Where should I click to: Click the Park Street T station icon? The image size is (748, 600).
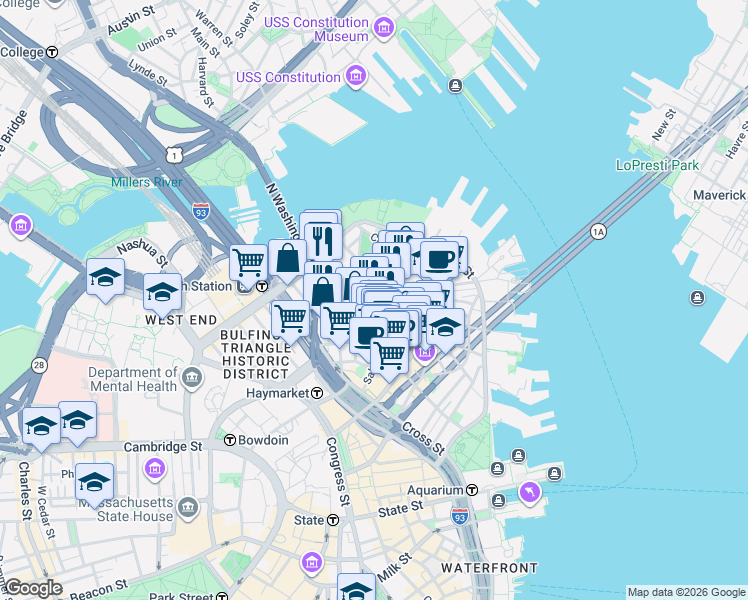click(222, 596)
